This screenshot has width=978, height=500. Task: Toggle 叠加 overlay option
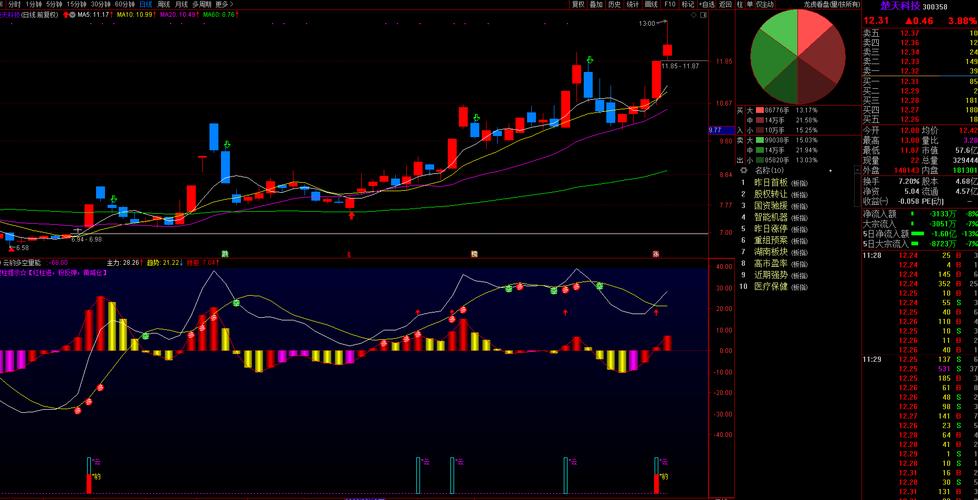point(596,5)
